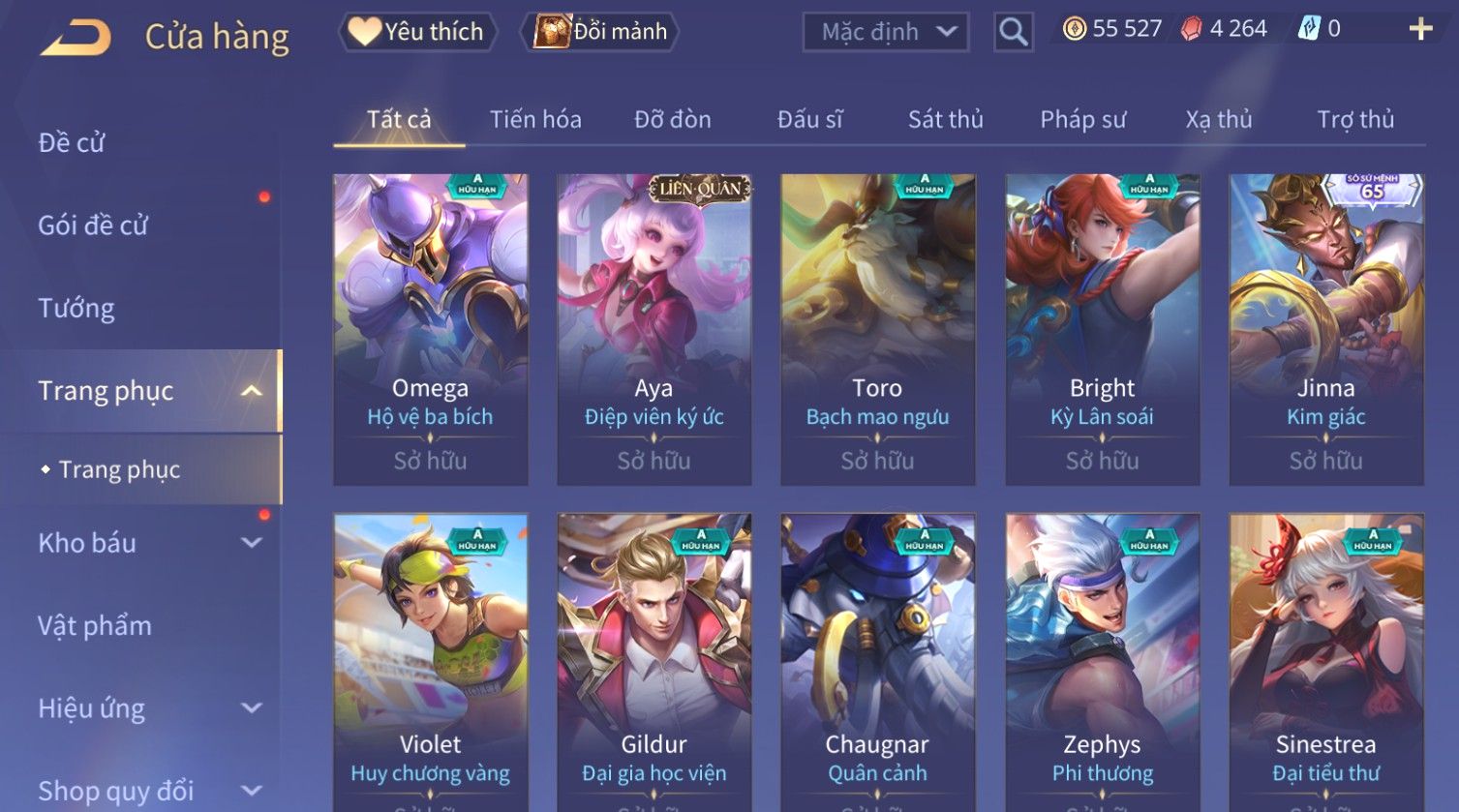Collapse the Trang phục sidebar section

(251, 391)
